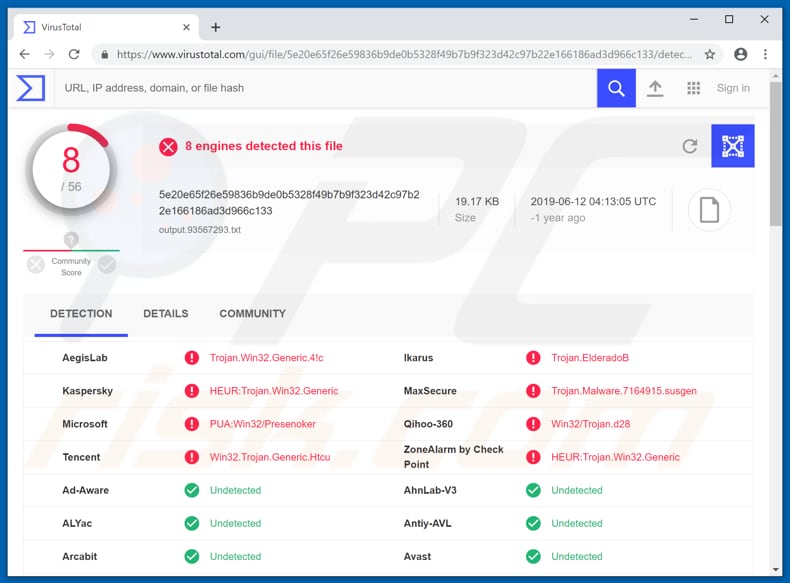Open the blue graph relations icon
This screenshot has height=583, width=790.
point(733,146)
